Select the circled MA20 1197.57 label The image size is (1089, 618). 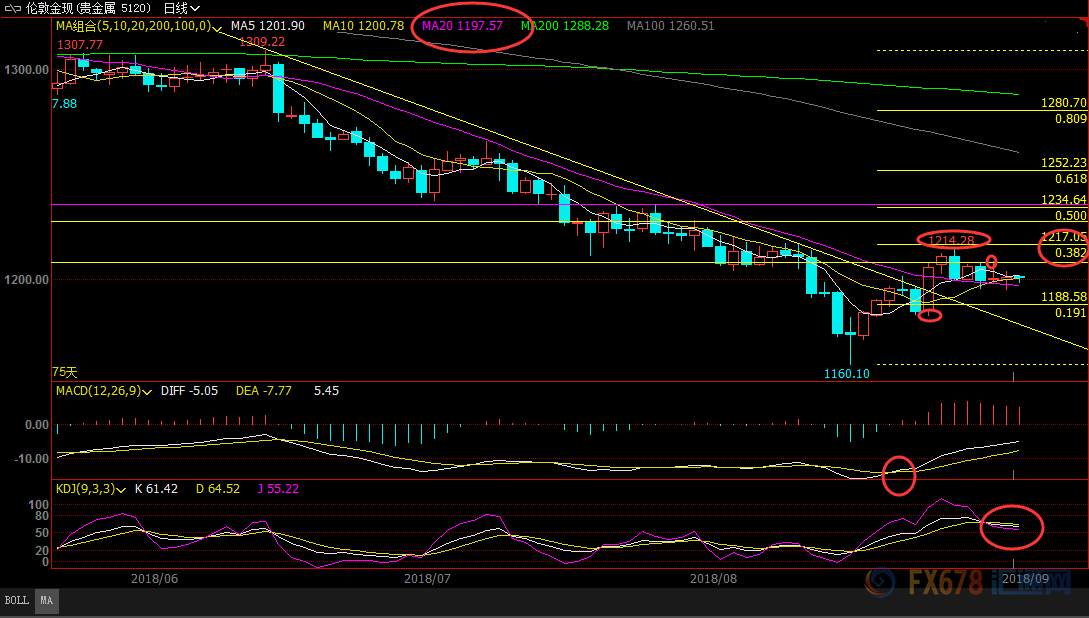click(462, 25)
